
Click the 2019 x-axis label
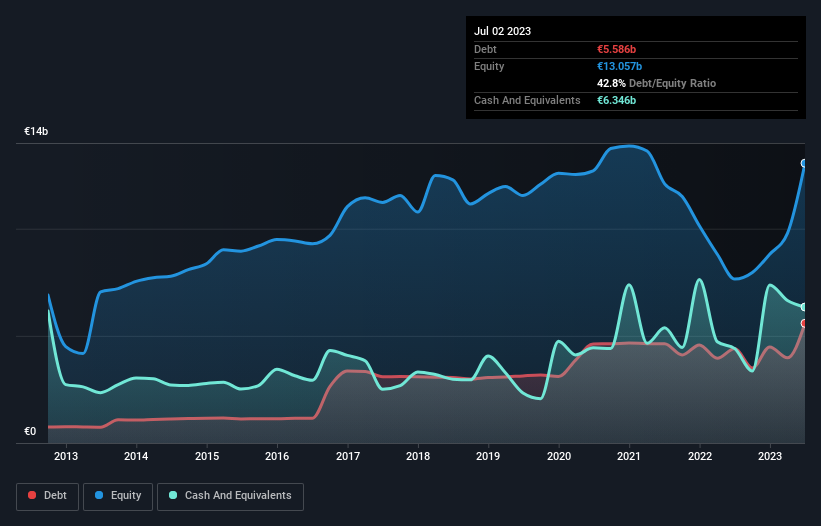[488, 456]
